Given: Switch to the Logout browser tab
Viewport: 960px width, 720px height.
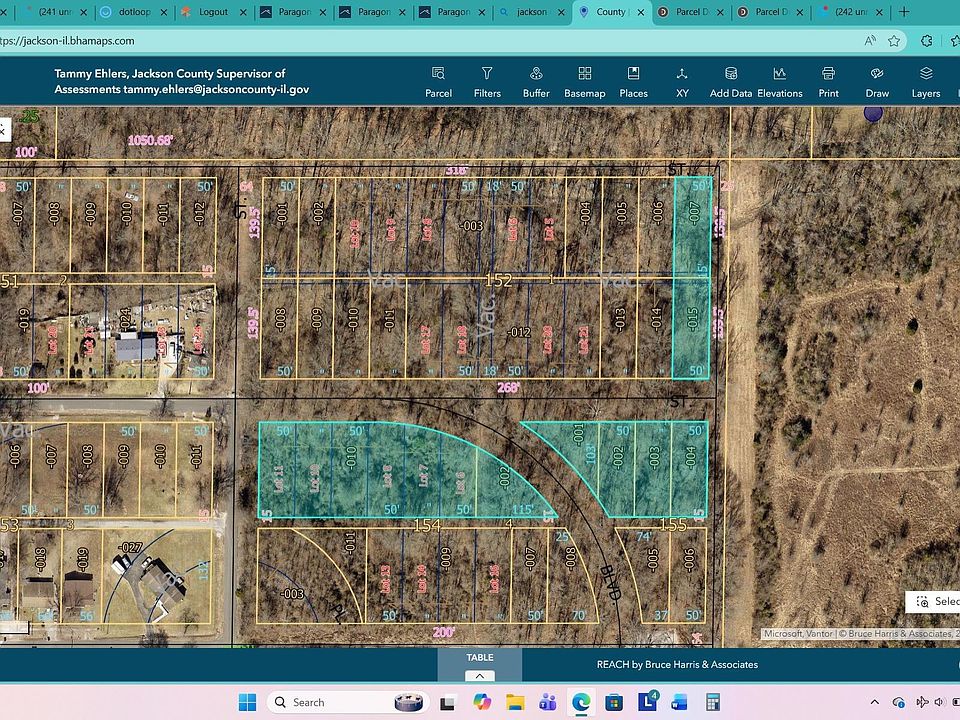Looking at the screenshot, I should coord(208,12).
